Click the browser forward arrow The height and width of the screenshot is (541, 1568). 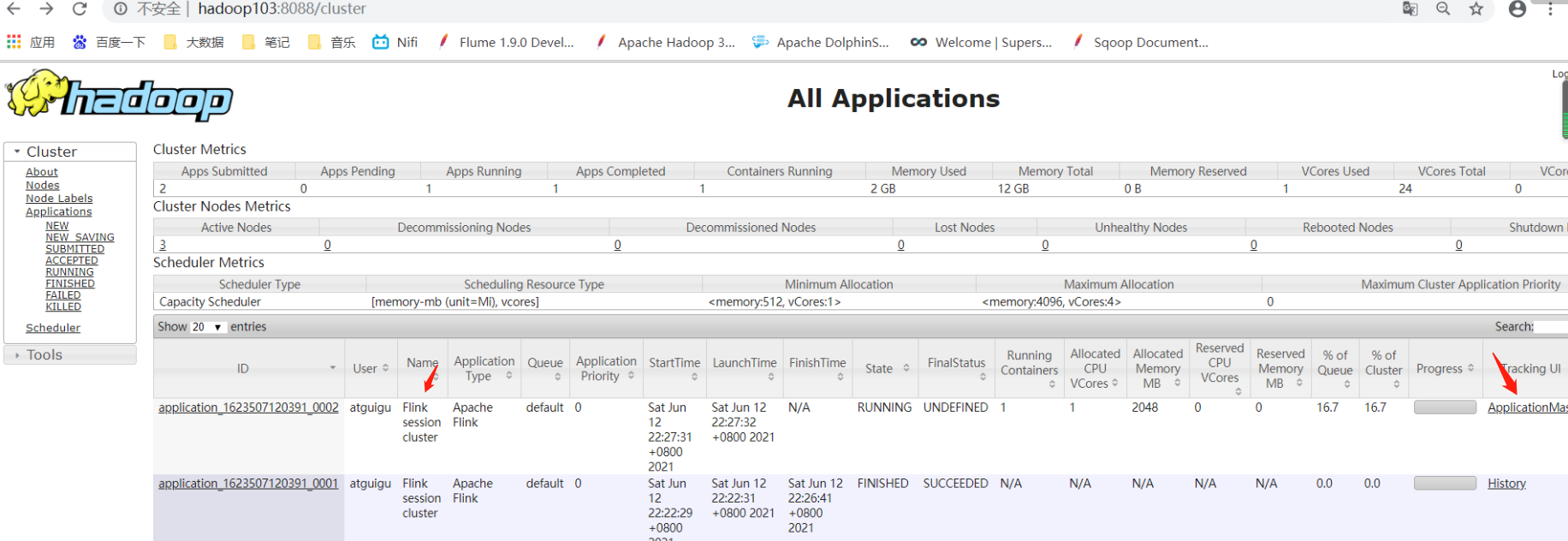click(x=47, y=9)
